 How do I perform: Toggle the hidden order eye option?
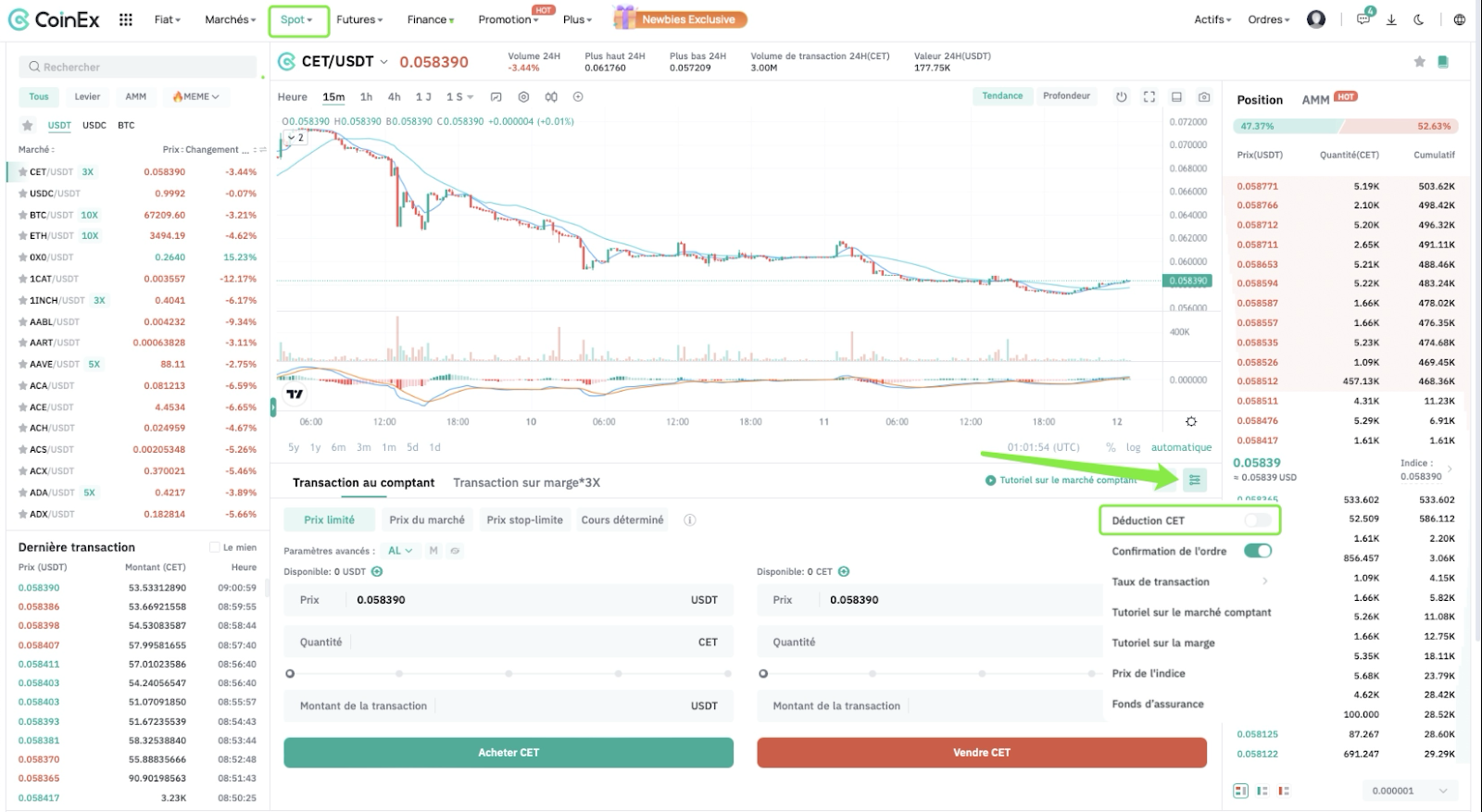[455, 551]
